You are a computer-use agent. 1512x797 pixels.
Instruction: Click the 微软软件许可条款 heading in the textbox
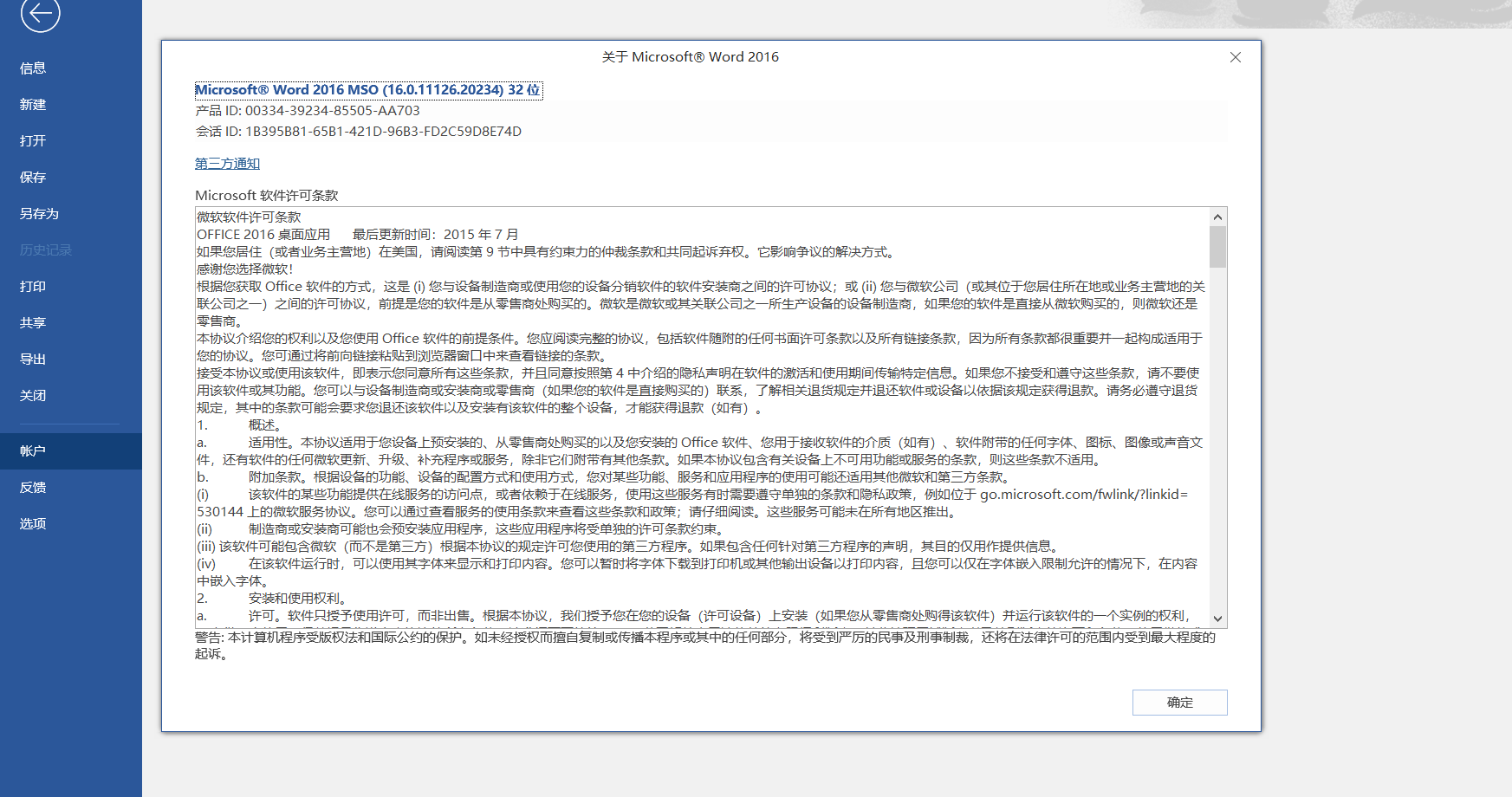pos(249,217)
